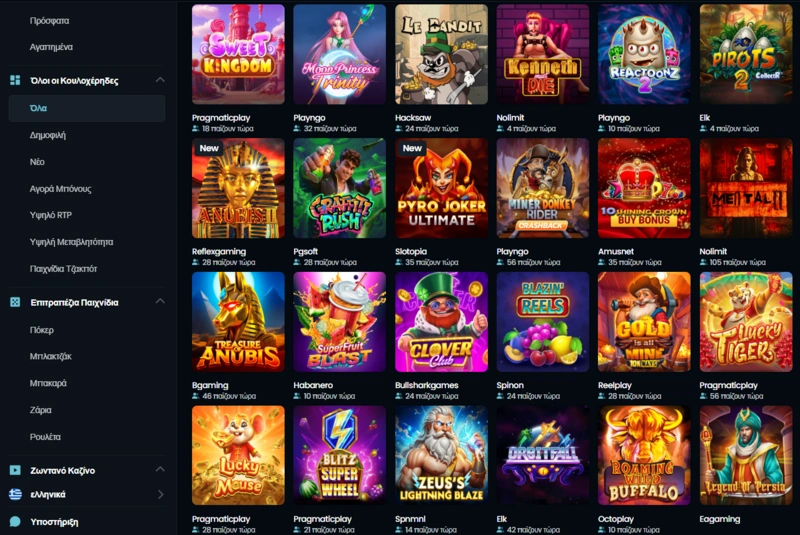This screenshot has width=800, height=535.
Task: Click the Υποστήριξη chat bubble icon
Action: (15, 522)
